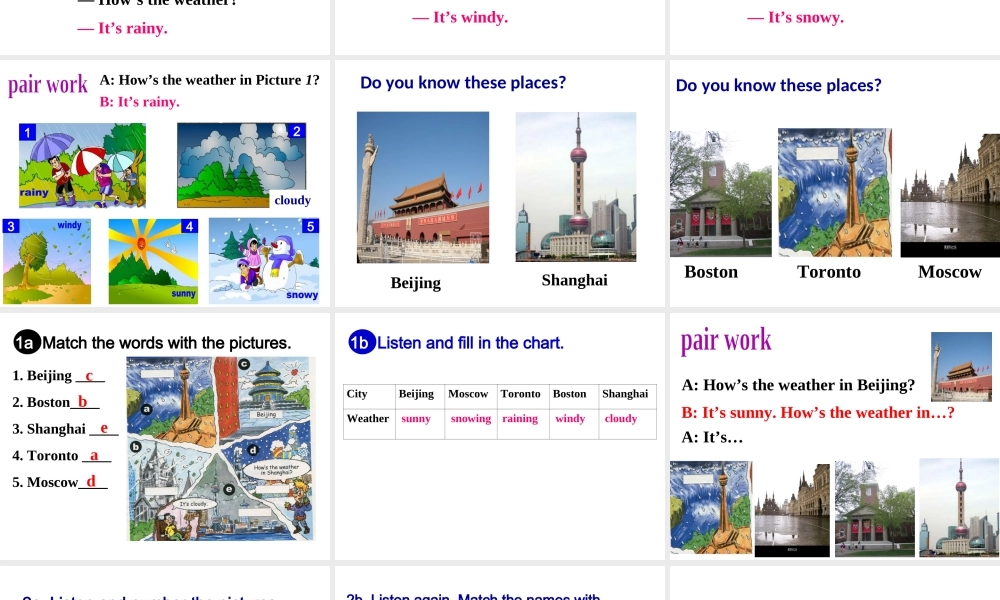Click the 'sunny' weather cell in the chart

tap(420, 424)
